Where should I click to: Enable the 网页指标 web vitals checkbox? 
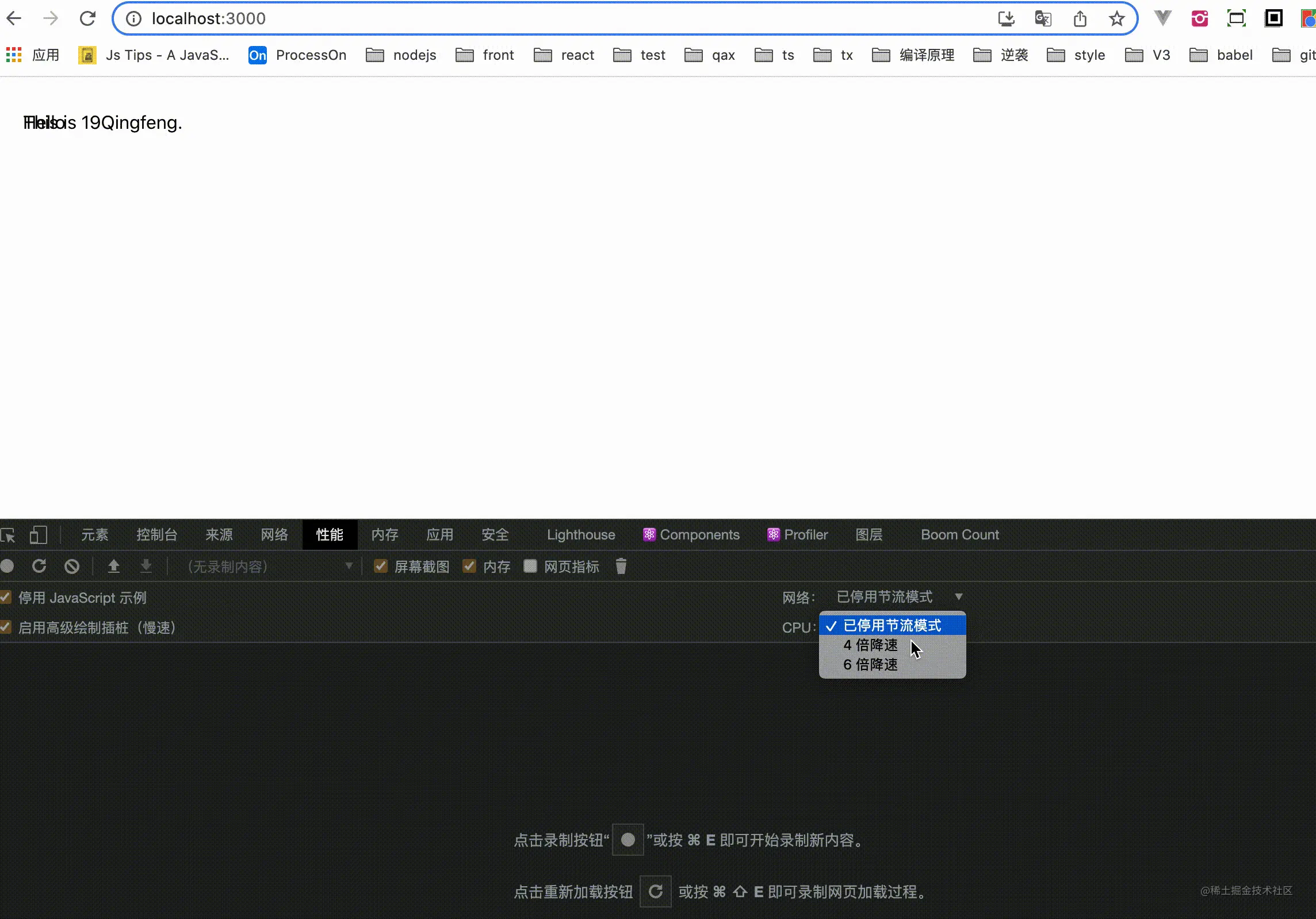(x=530, y=566)
